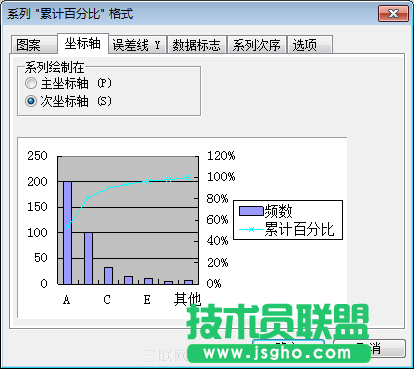Click the 80% secondary axis label

click(x=218, y=199)
